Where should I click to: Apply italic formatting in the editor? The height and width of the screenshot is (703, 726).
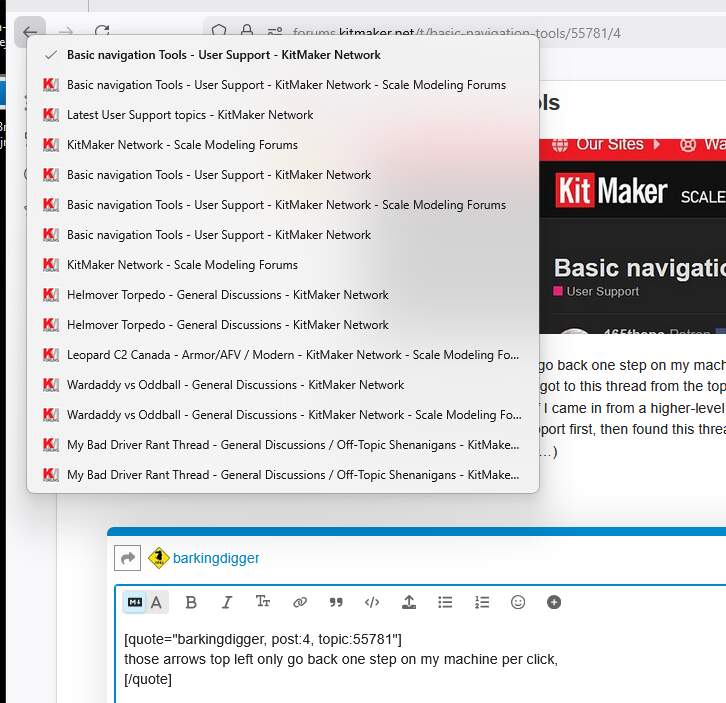click(x=227, y=602)
